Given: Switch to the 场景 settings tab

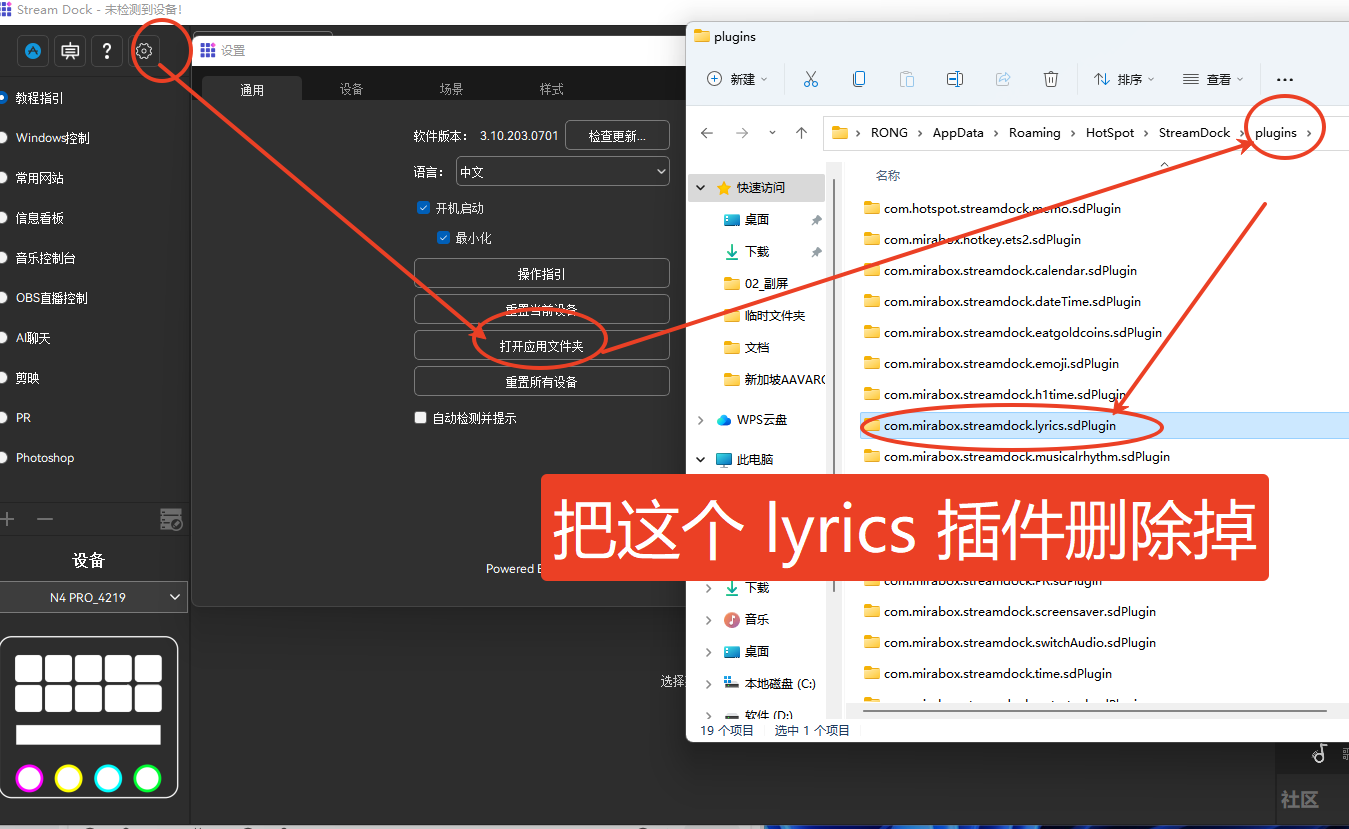Looking at the screenshot, I should [x=451, y=89].
